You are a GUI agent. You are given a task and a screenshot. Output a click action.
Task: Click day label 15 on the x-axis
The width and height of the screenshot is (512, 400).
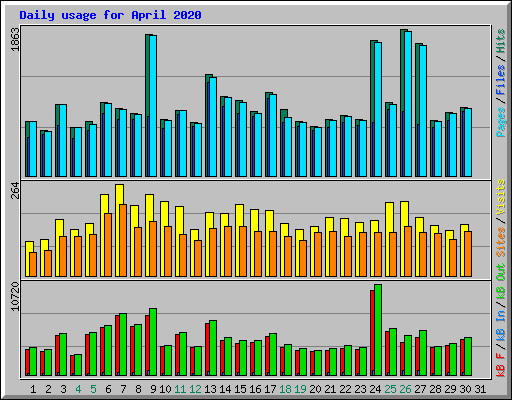(x=240, y=389)
